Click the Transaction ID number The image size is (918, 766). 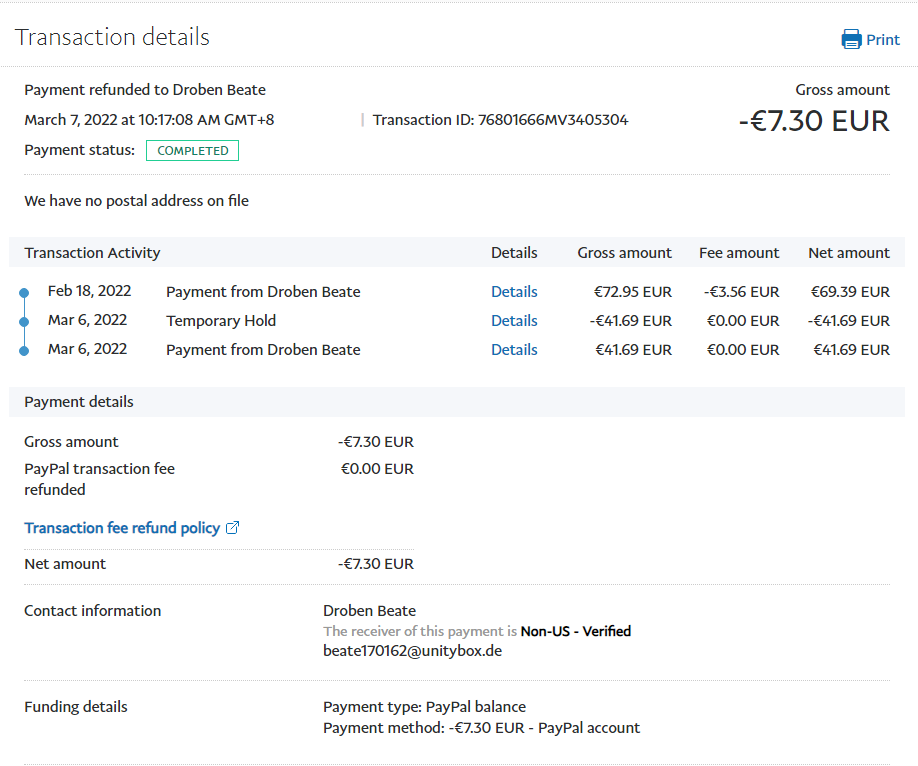[x=553, y=120]
